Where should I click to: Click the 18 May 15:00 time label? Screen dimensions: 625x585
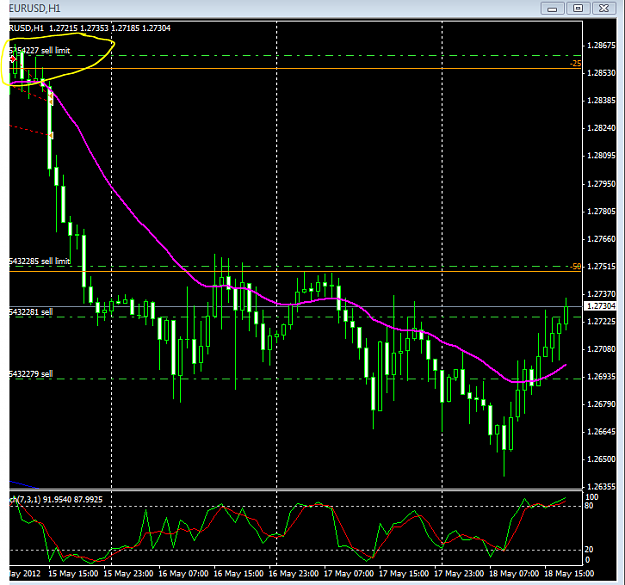point(569,573)
